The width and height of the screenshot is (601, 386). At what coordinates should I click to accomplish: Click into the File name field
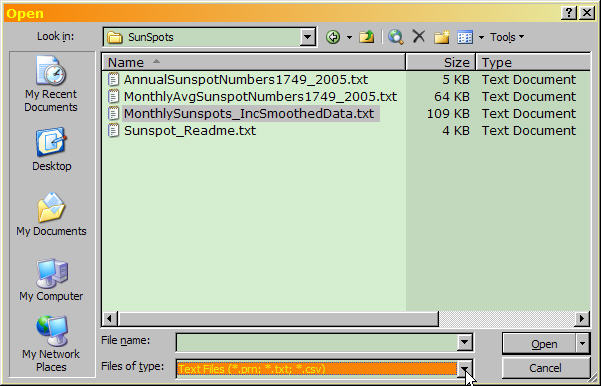[x=317, y=342]
